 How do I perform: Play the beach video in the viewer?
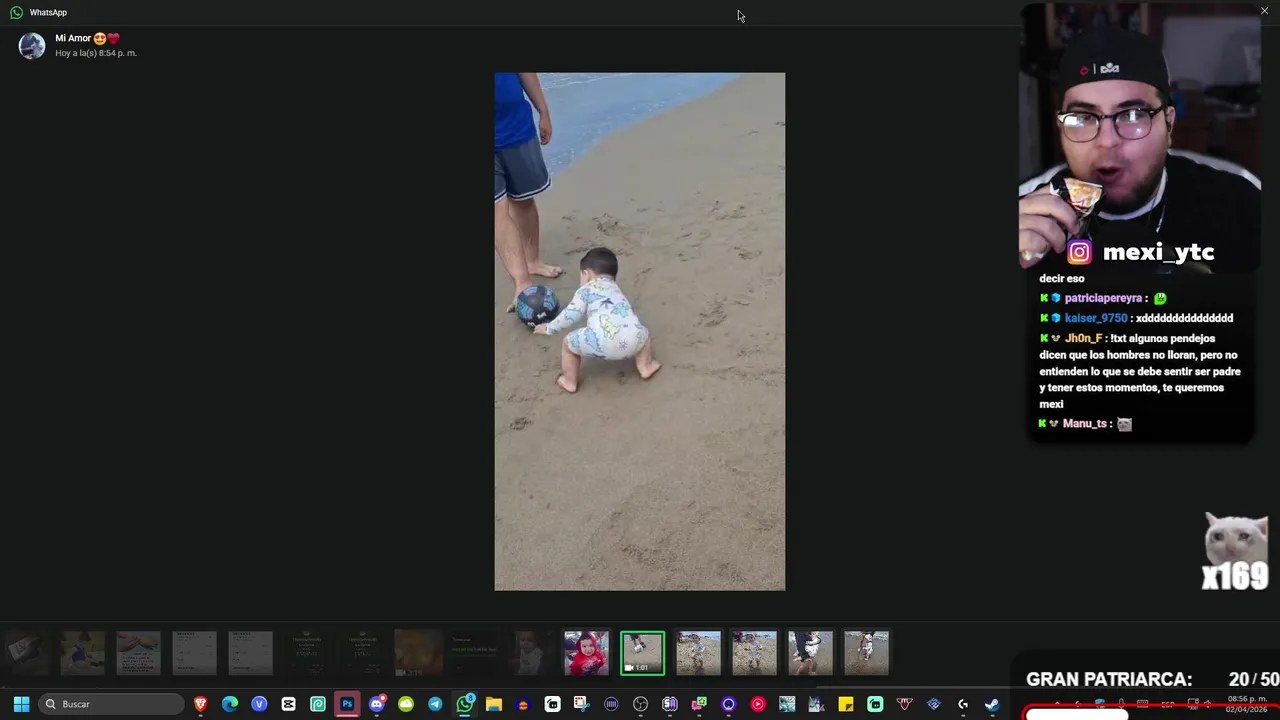pyautogui.click(x=640, y=331)
